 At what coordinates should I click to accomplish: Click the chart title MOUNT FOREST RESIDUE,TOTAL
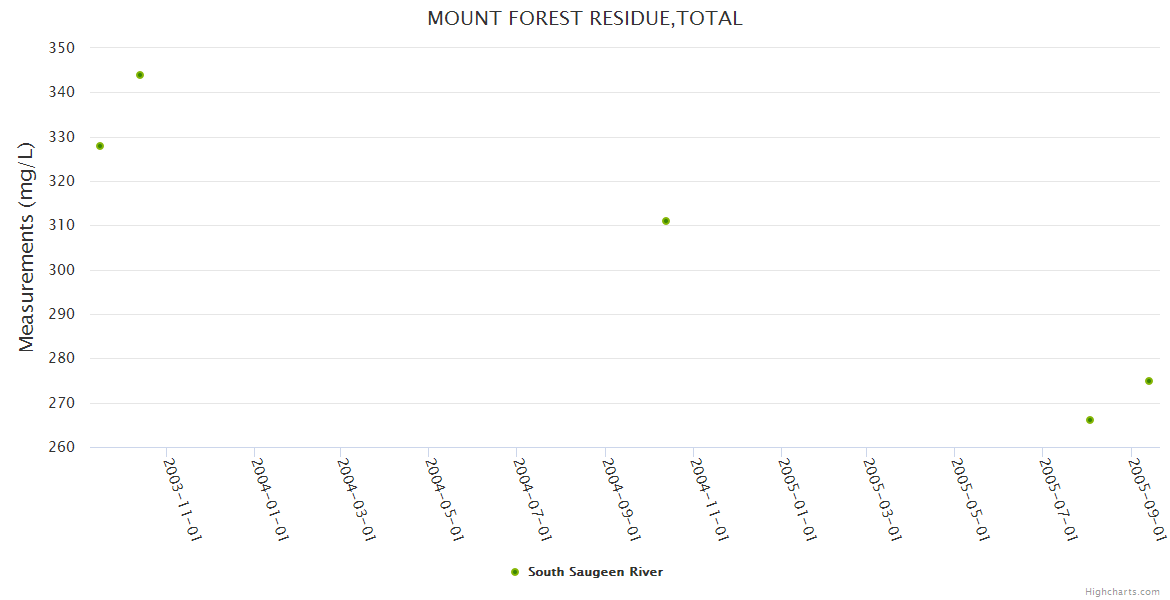point(585,18)
